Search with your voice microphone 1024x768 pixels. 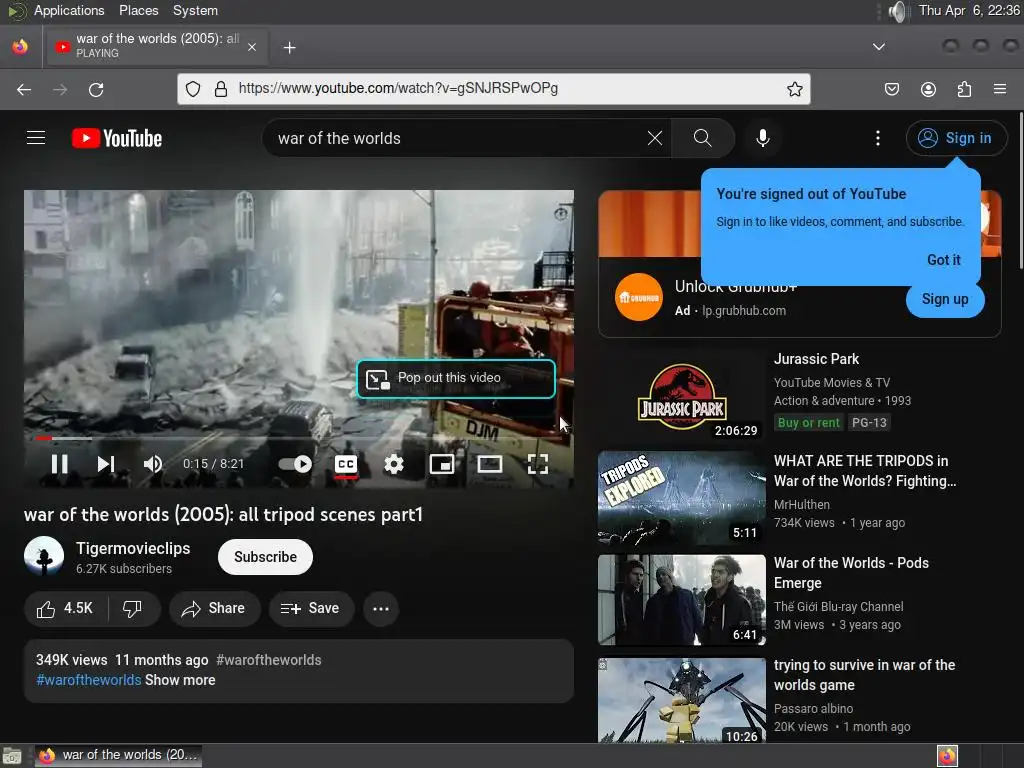(762, 138)
